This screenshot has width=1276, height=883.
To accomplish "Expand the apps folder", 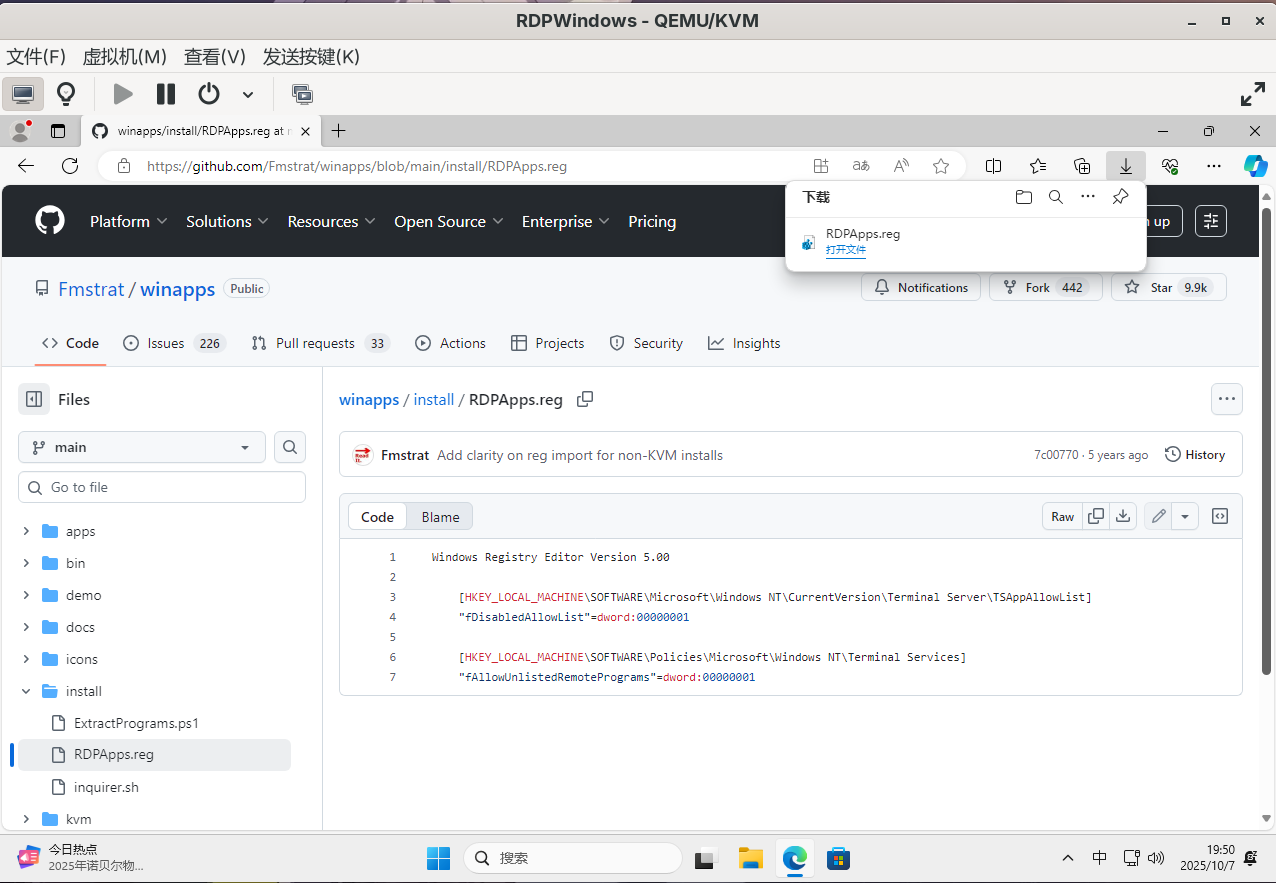I will 26,531.
